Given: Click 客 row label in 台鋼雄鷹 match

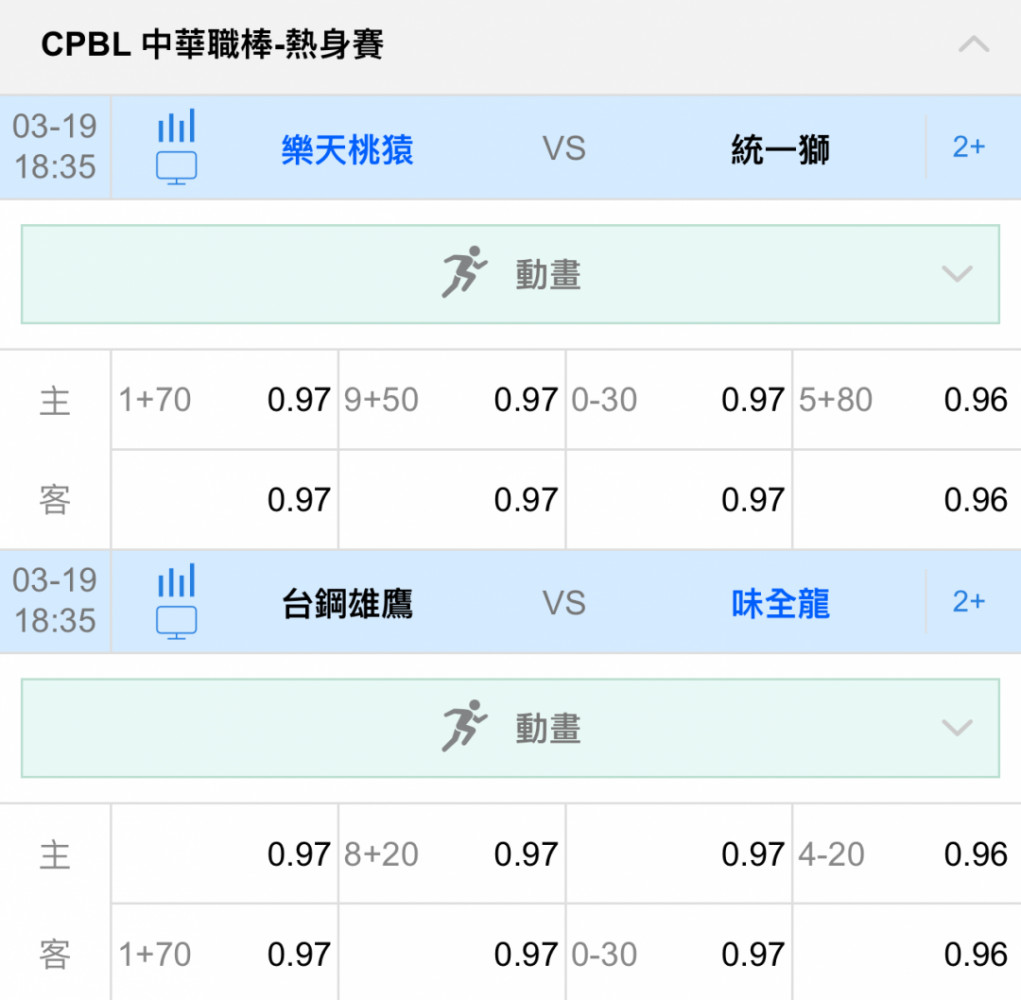Looking at the screenshot, I should pyautogui.click(x=55, y=954).
